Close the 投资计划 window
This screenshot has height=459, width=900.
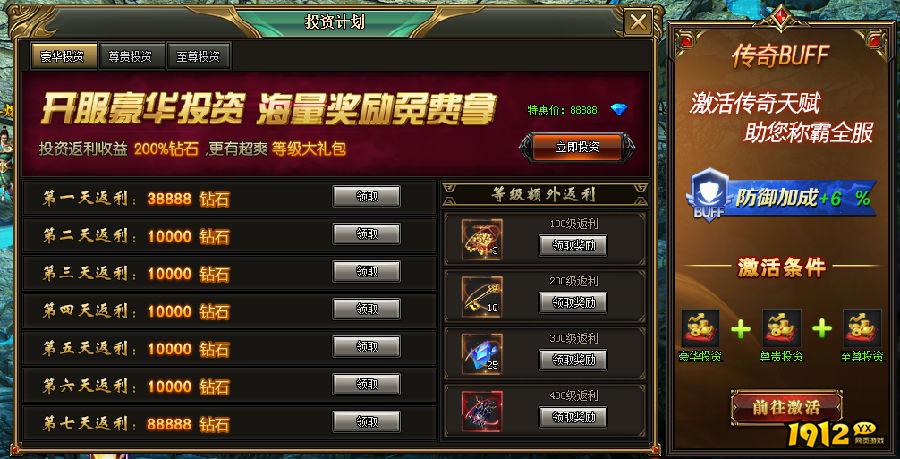pos(638,23)
